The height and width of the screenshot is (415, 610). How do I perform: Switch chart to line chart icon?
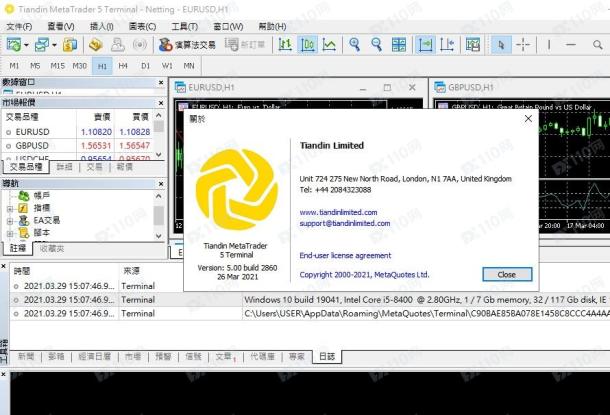pyautogui.click(x=329, y=45)
